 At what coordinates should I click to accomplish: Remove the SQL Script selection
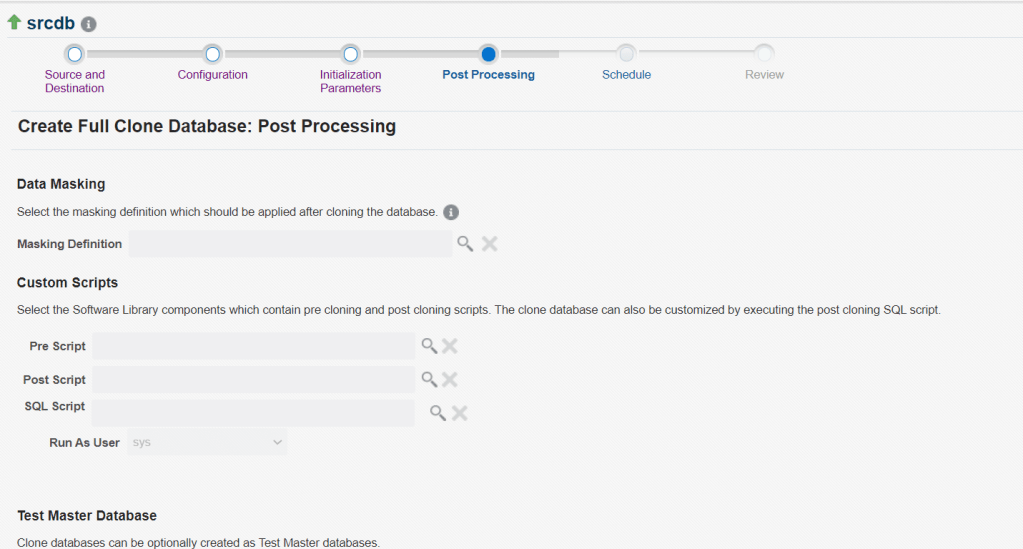(459, 412)
